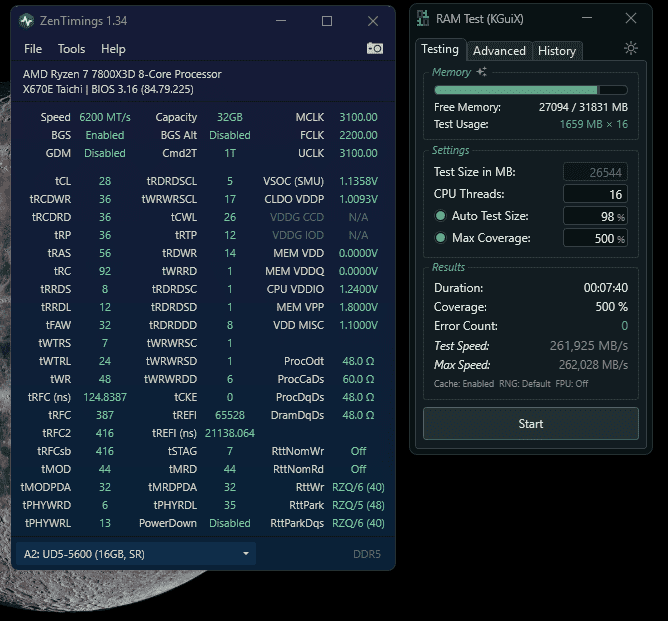Click the CPU VDDIO value 1.2400V
668x621 pixels.
(x=358, y=289)
